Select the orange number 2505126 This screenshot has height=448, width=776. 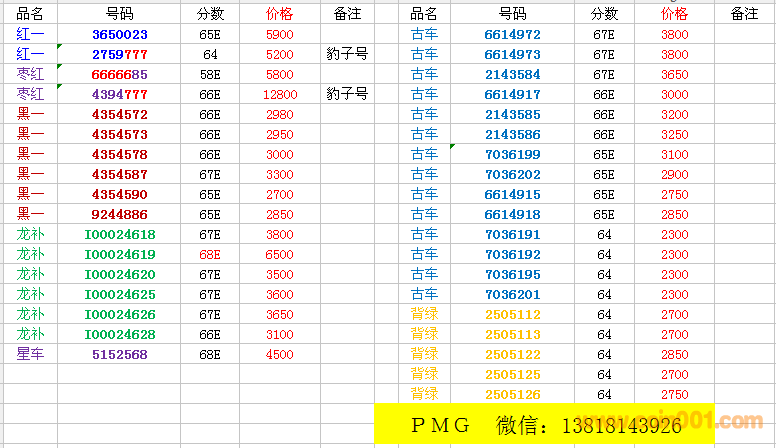(x=512, y=394)
